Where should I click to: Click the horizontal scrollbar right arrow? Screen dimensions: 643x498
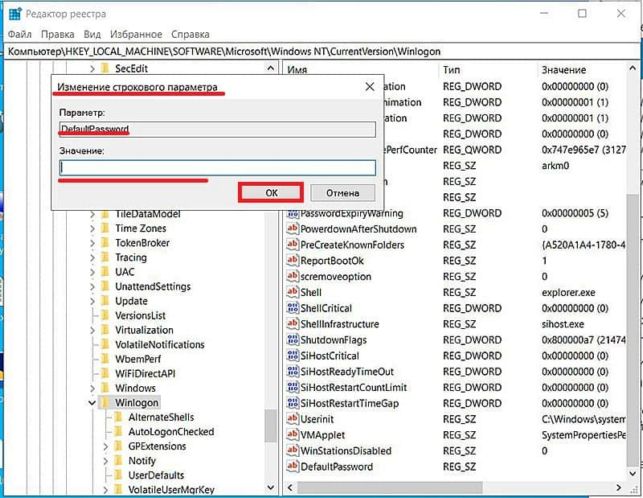(x=618, y=487)
